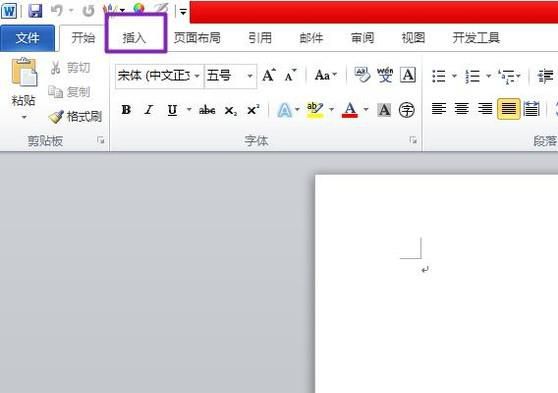Click the 剪切 (Cut) button

[x=70, y=68]
